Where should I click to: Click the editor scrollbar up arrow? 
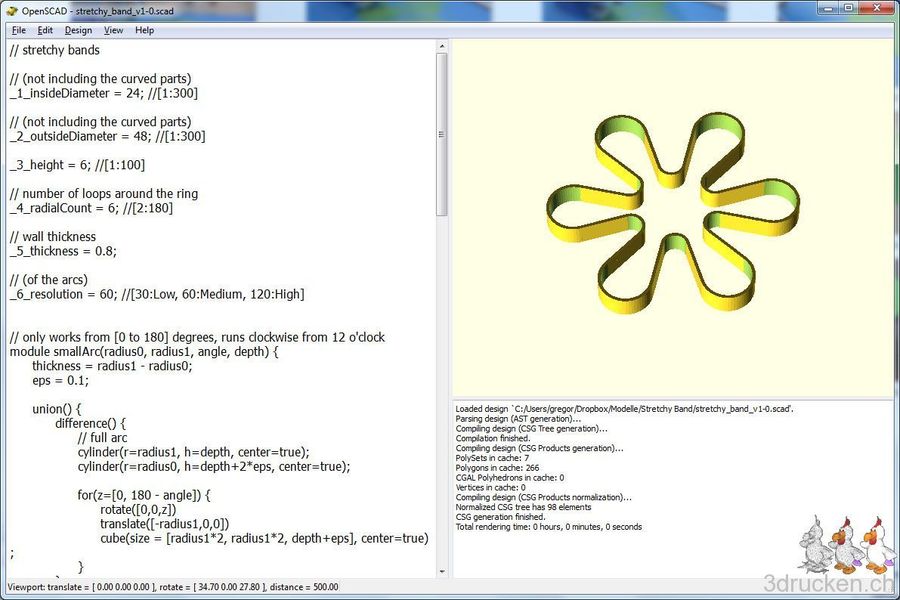tap(441, 46)
